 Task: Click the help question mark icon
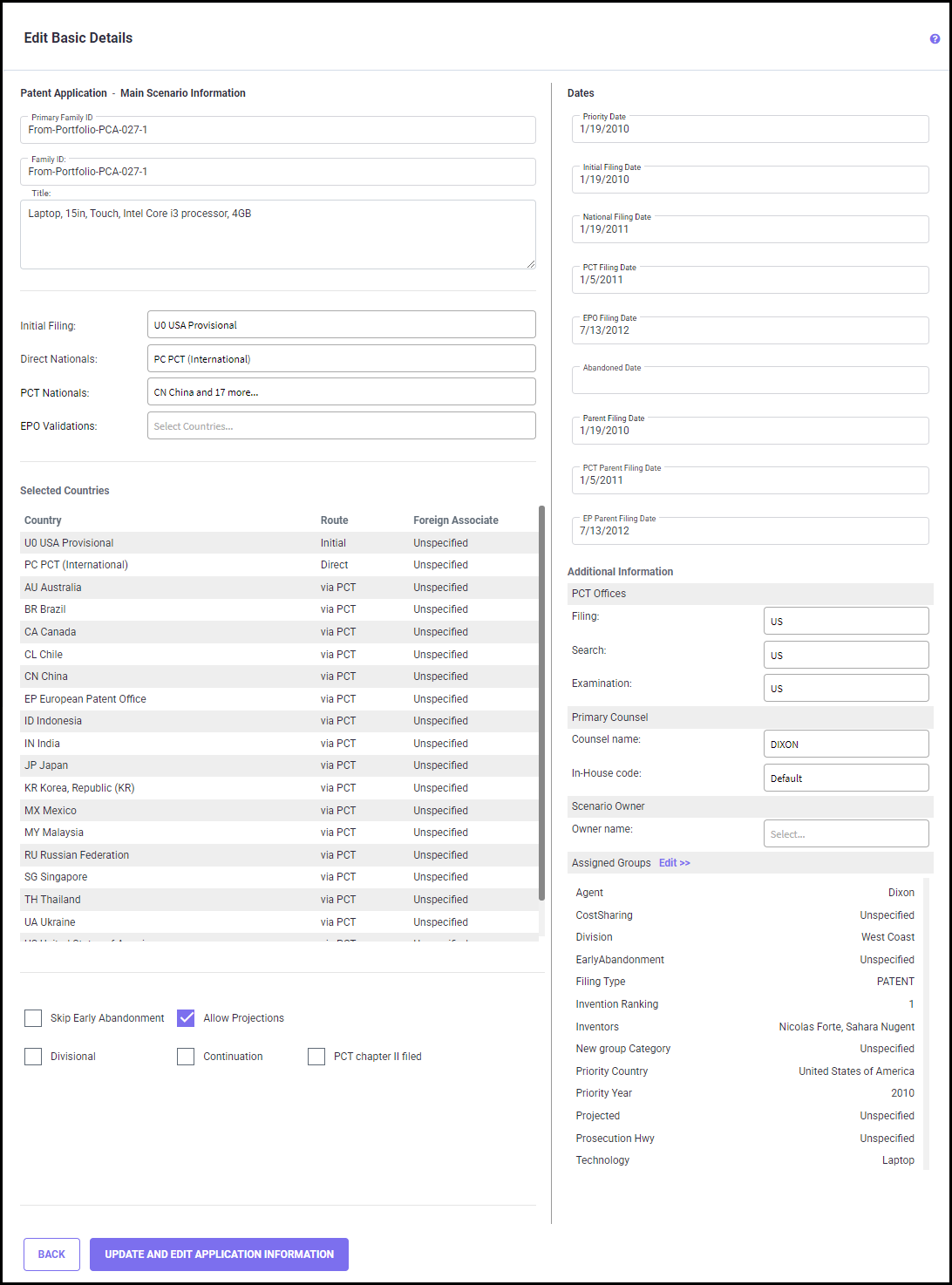pyautogui.click(x=935, y=39)
